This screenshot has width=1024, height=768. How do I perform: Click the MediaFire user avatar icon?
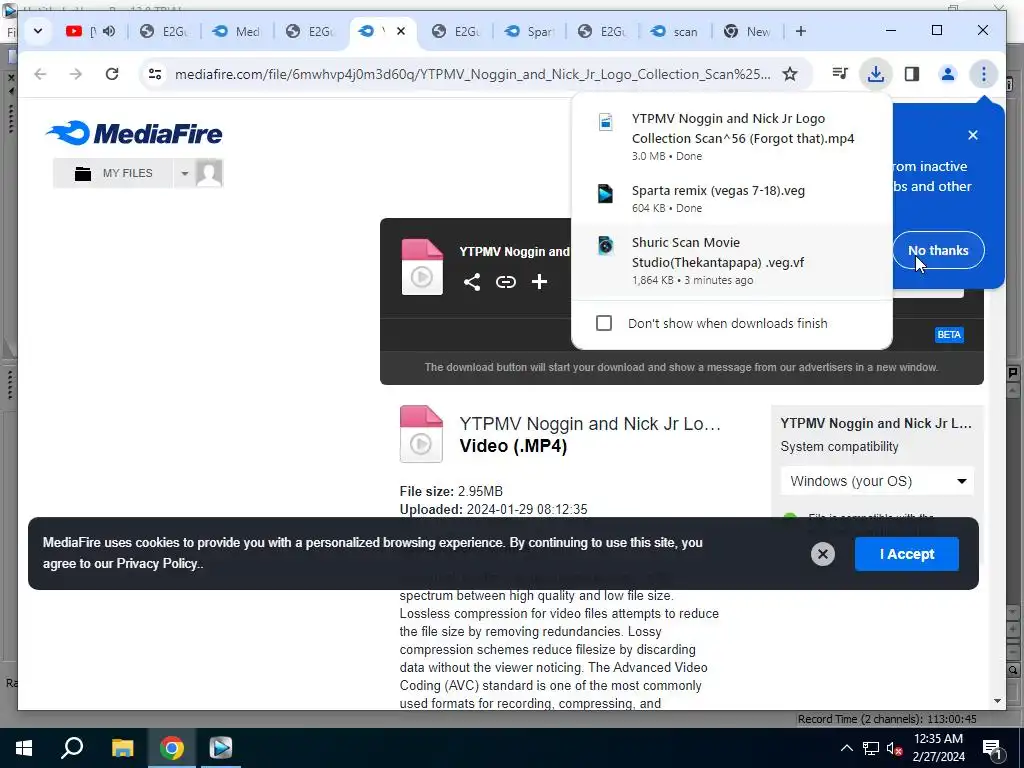[210, 173]
